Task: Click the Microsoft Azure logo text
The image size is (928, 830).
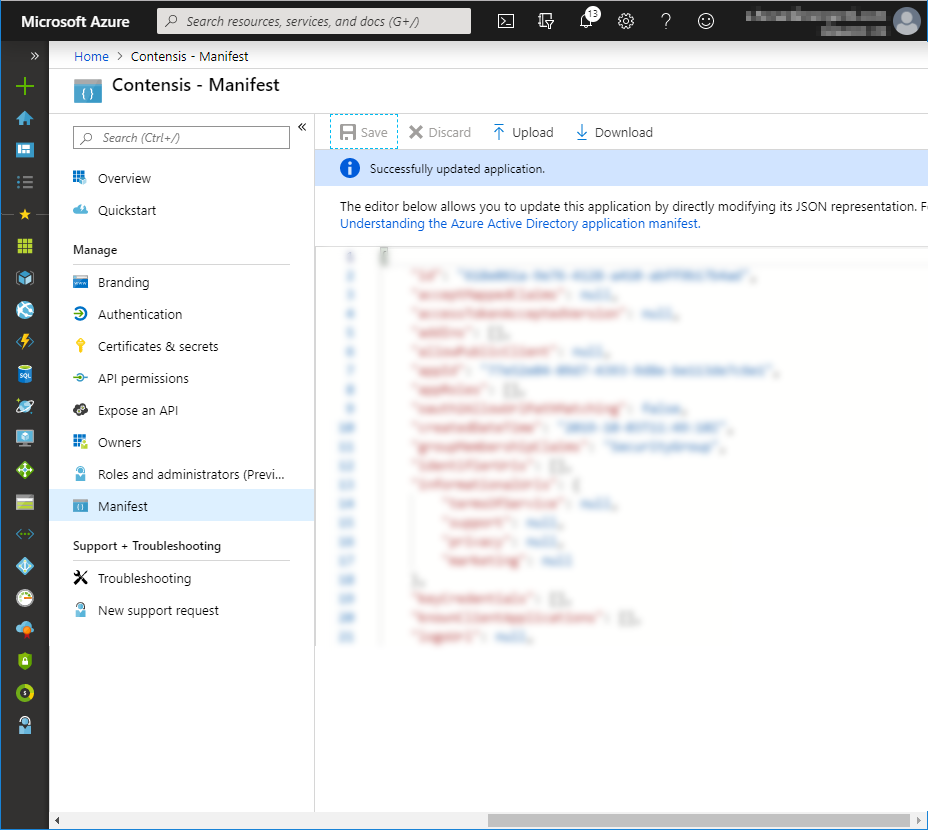Action: [x=75, y=21]
